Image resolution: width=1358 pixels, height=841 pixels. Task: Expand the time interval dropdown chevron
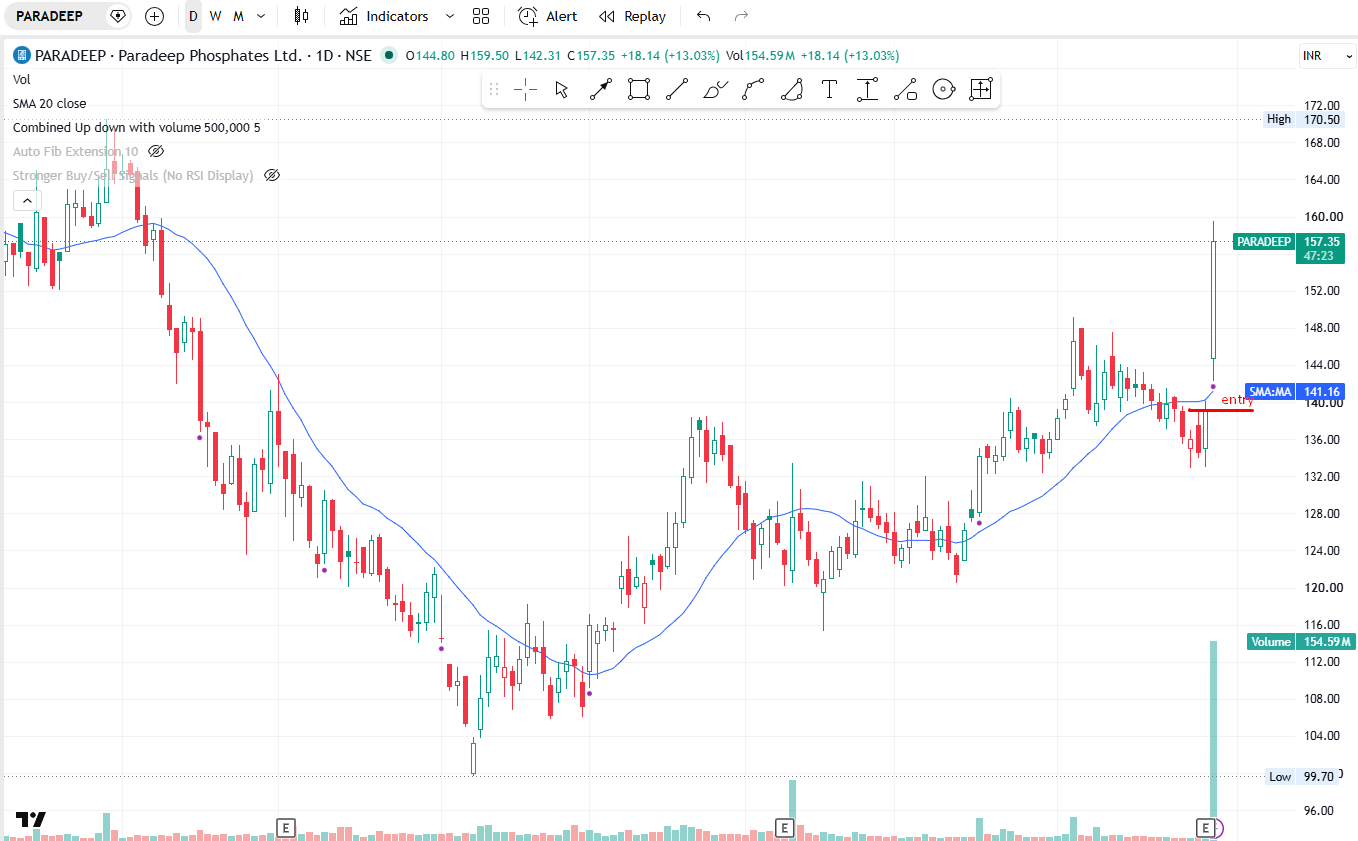point(261,16)
